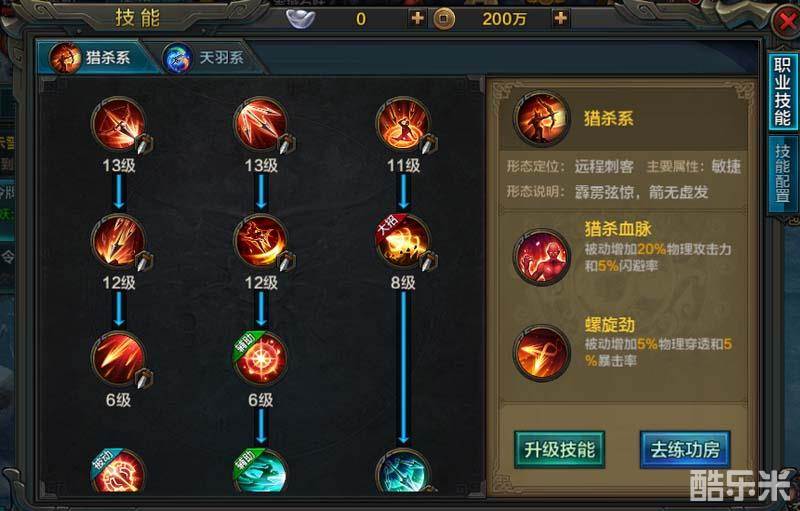
Task: Open the 职业技能 side tab
Action: 782,92
